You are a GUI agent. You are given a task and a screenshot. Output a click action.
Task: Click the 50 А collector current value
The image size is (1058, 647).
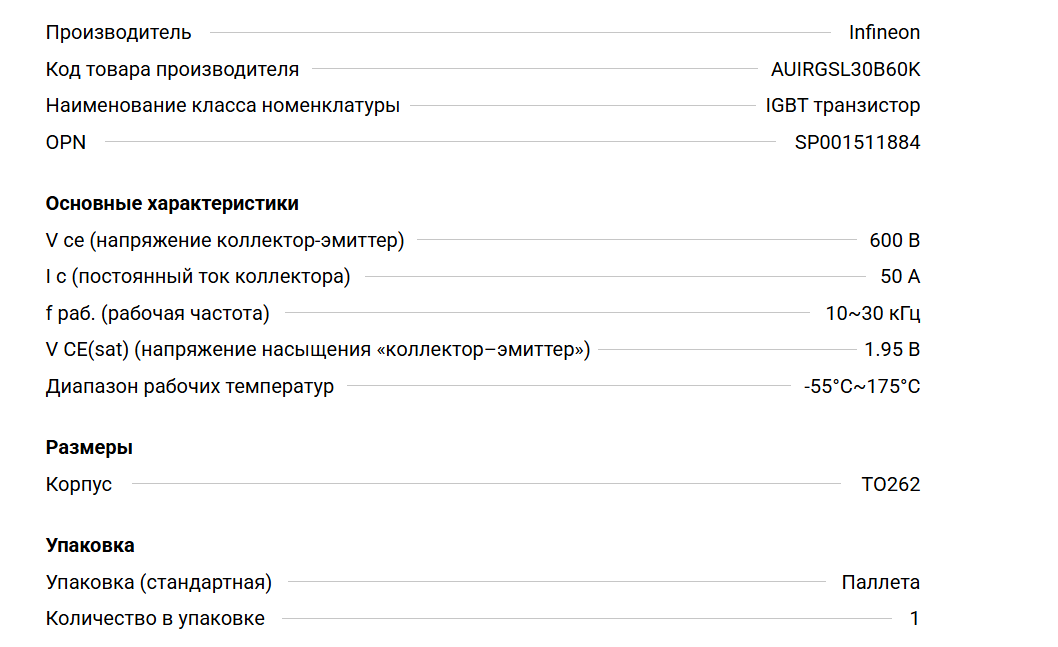pos(899,277)
